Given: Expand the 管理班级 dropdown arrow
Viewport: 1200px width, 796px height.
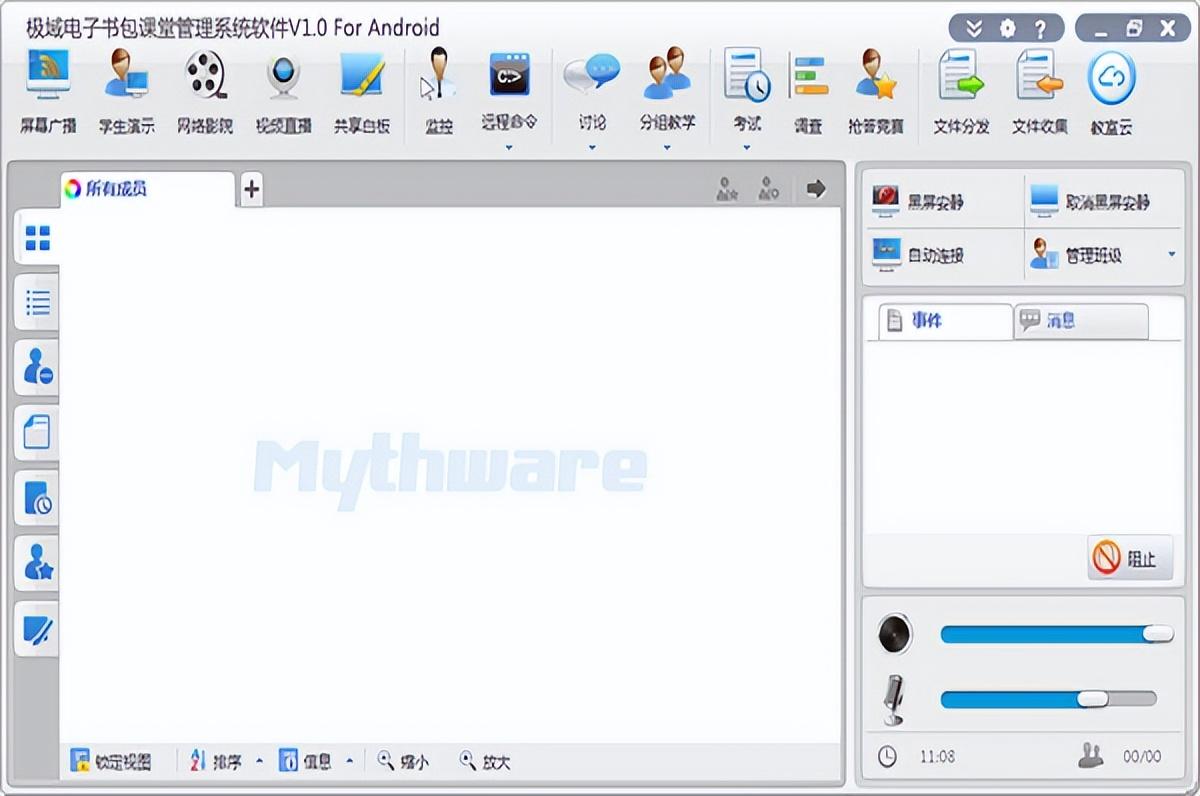Looking at the screenshot, I should click(x=1172, y=255).
